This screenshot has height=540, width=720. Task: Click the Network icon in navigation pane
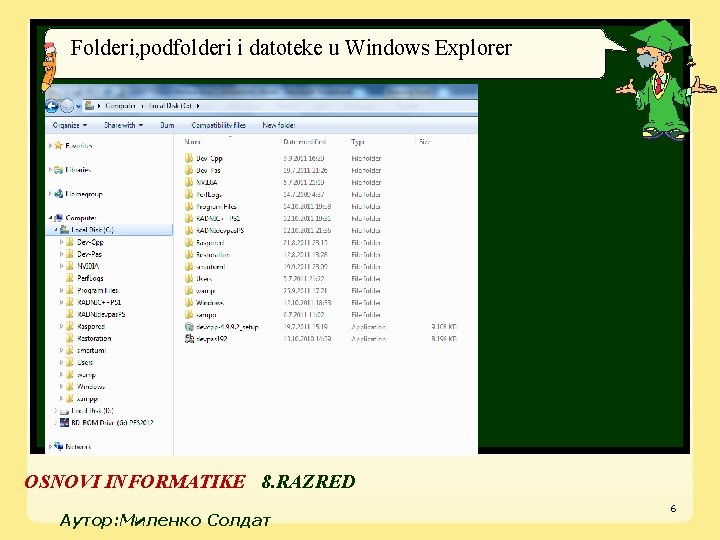point(58,446)
